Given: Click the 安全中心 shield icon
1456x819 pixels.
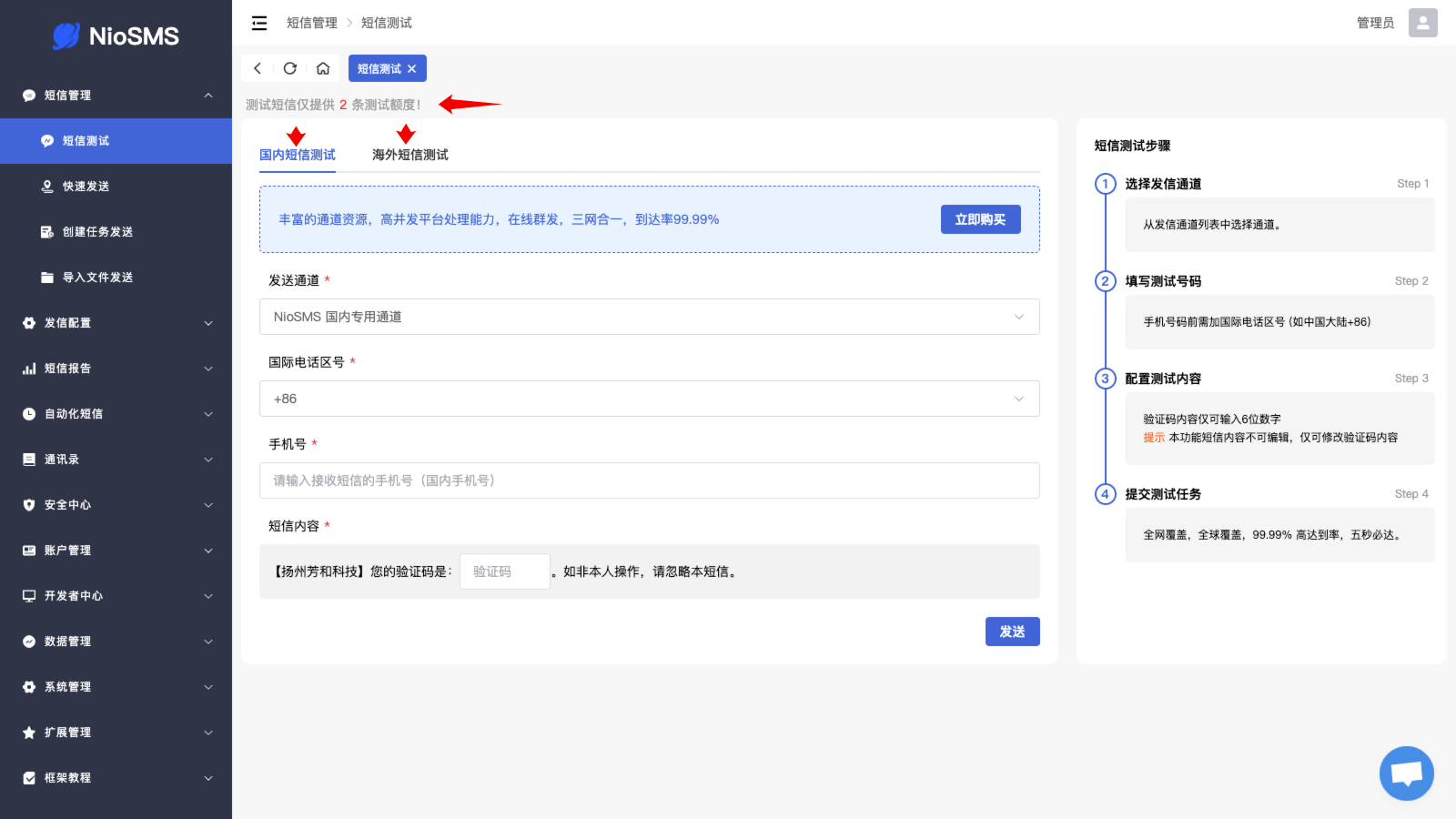Looking at the screenshot, I should pos(29,505).
